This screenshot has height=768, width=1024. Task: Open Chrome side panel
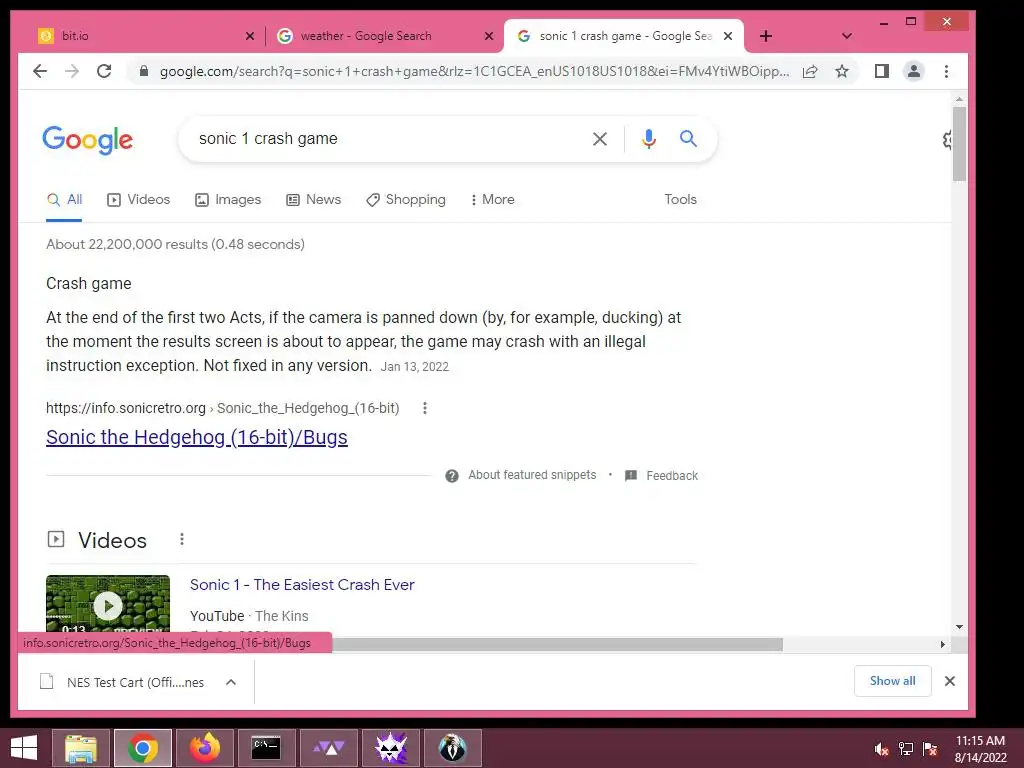click(x=882, y=71)
